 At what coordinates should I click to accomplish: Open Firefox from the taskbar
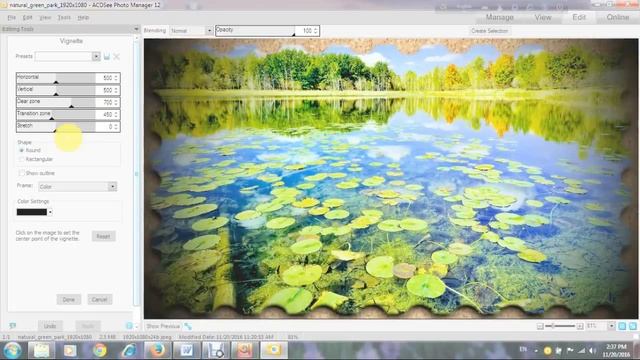pyautogui.click(x=157, y=350)
